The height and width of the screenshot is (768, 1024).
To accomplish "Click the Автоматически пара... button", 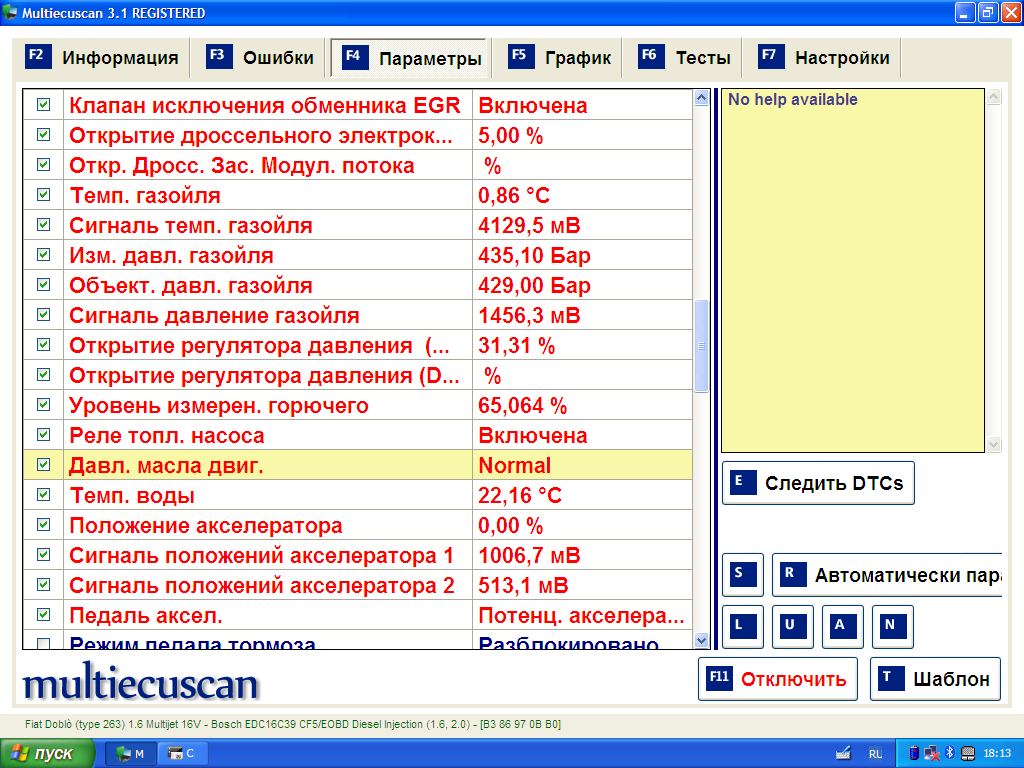I will pyautogui.click(x=888, y=575).
